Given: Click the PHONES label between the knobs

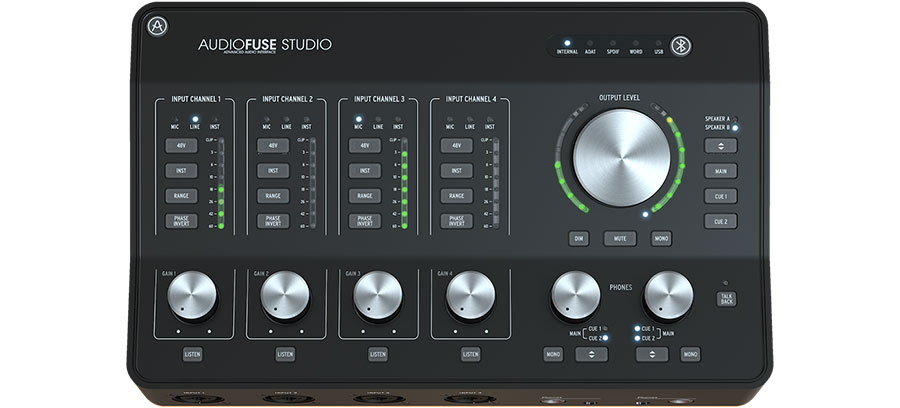Looking at the screenshot, I should coord(621,287).
